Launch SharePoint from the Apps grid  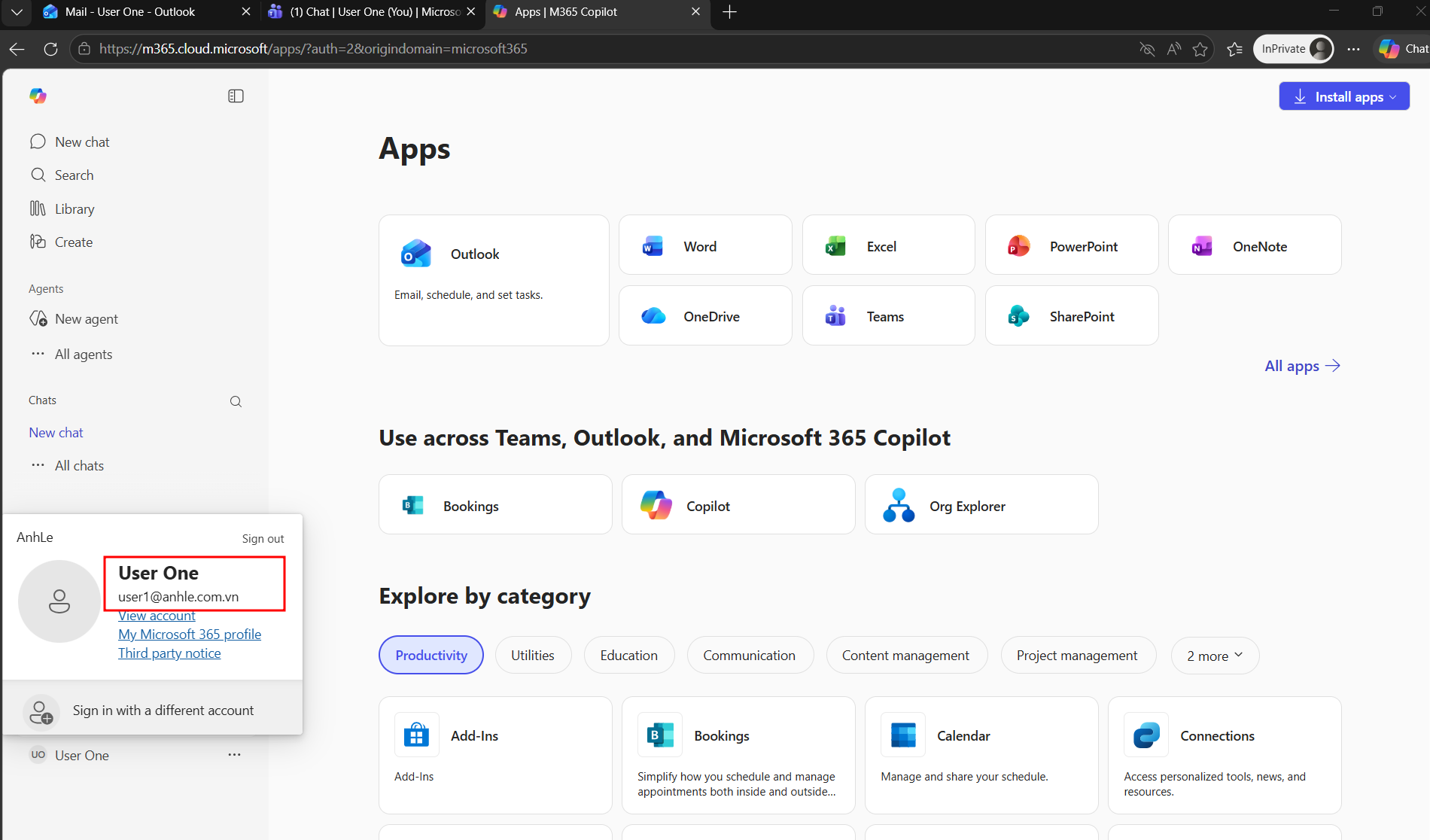pyautogui.click(x=1072, y=315)
